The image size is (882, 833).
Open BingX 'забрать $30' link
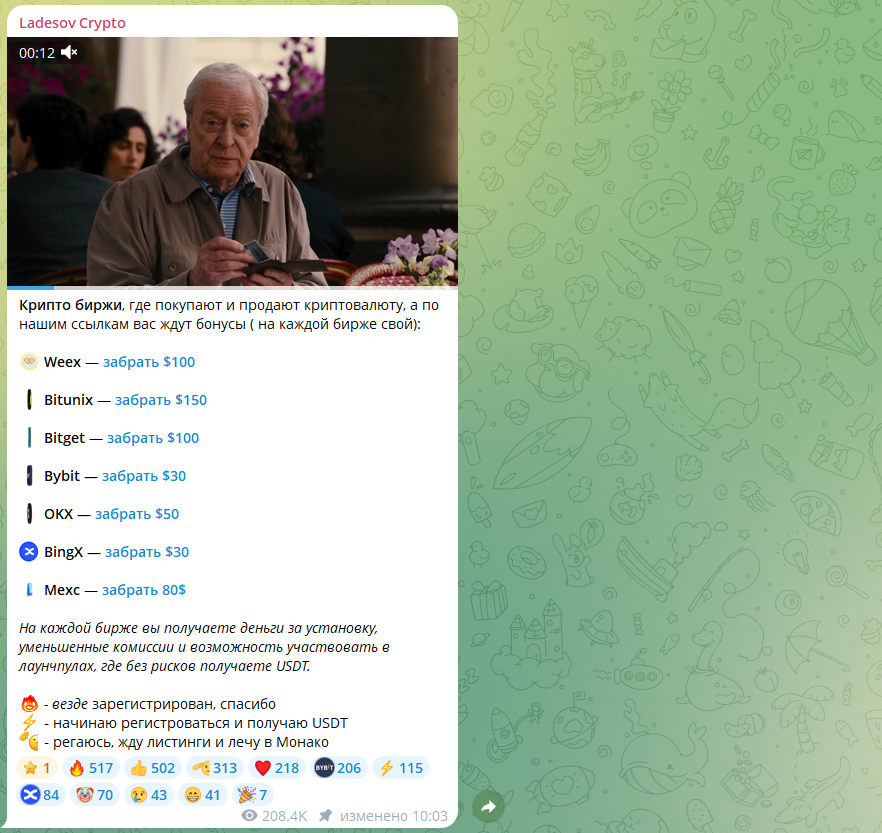pyautogui.click(x=147, y=552)
